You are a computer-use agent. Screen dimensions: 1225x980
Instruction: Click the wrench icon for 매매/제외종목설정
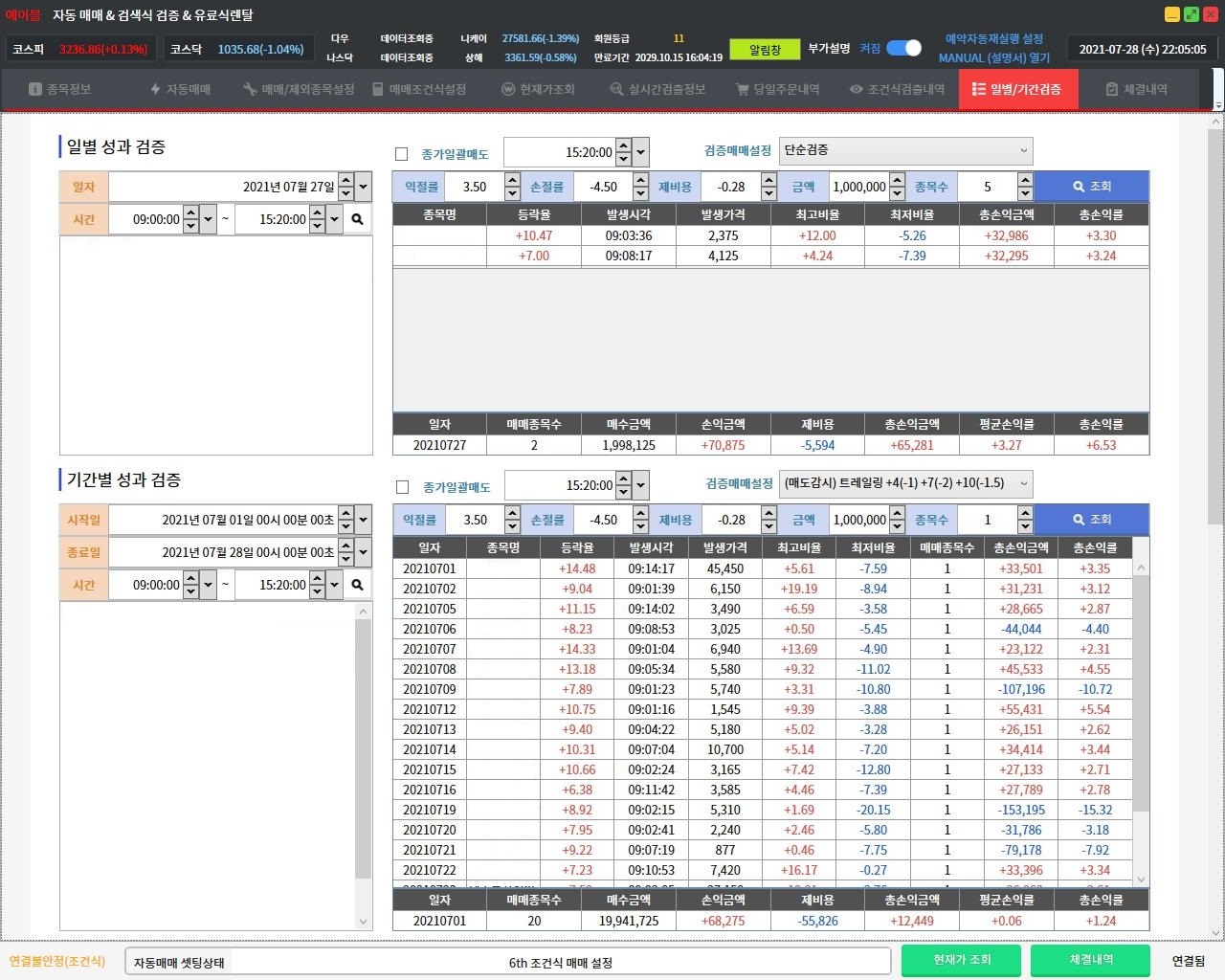(x=250, y=89)
